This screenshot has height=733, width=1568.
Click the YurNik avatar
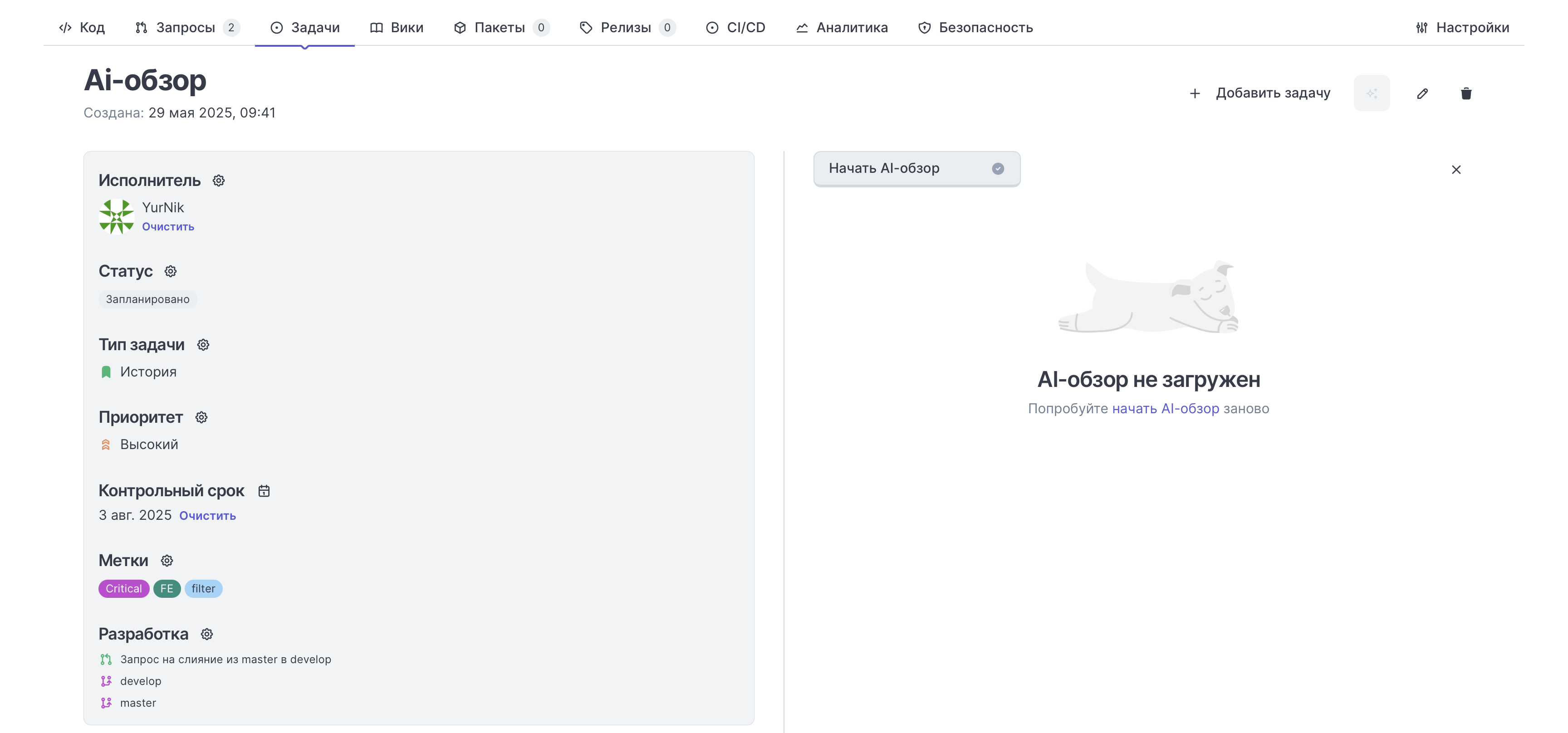(116, 216)
